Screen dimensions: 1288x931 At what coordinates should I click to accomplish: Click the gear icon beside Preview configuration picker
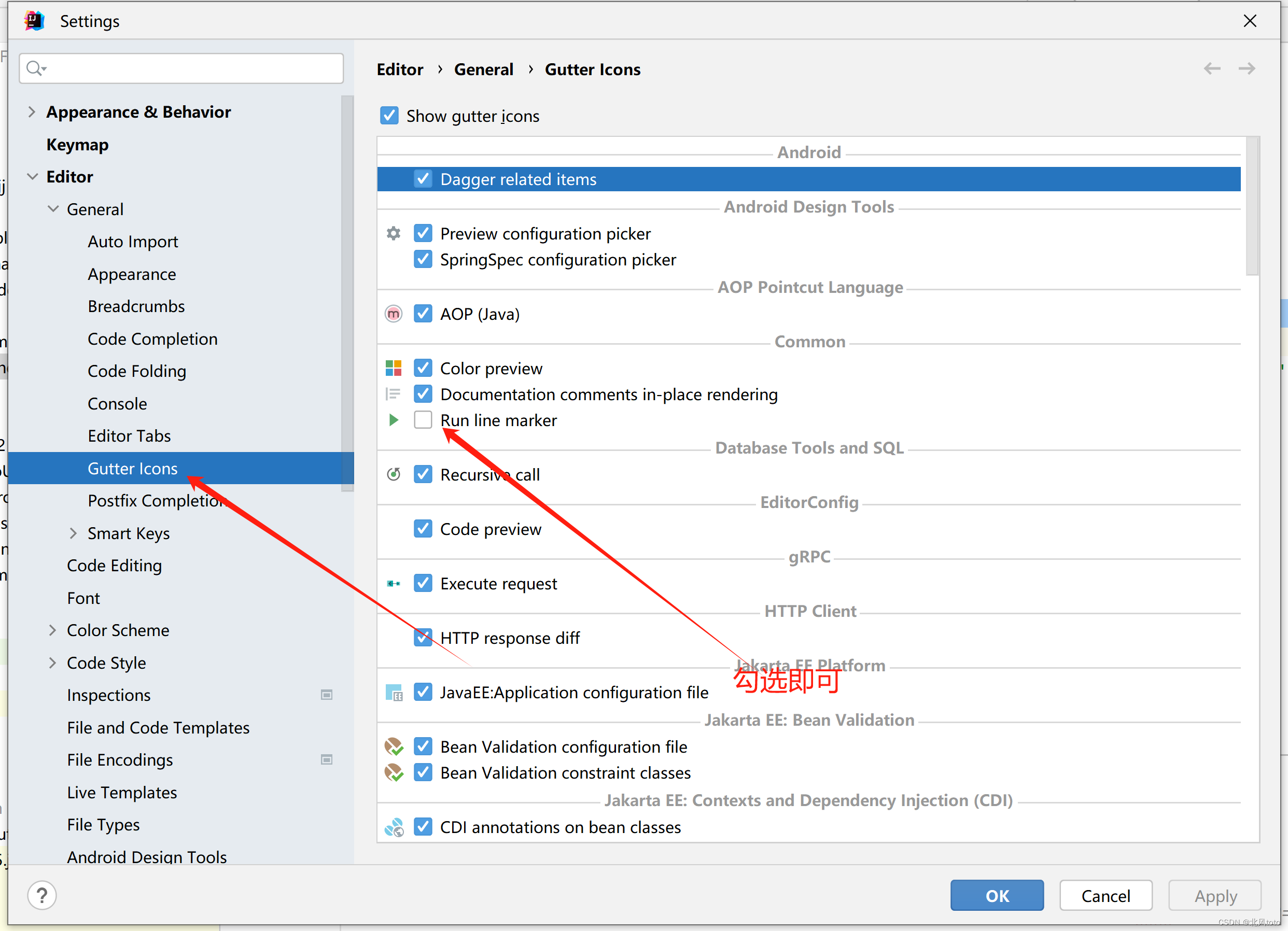click(394, 233)
